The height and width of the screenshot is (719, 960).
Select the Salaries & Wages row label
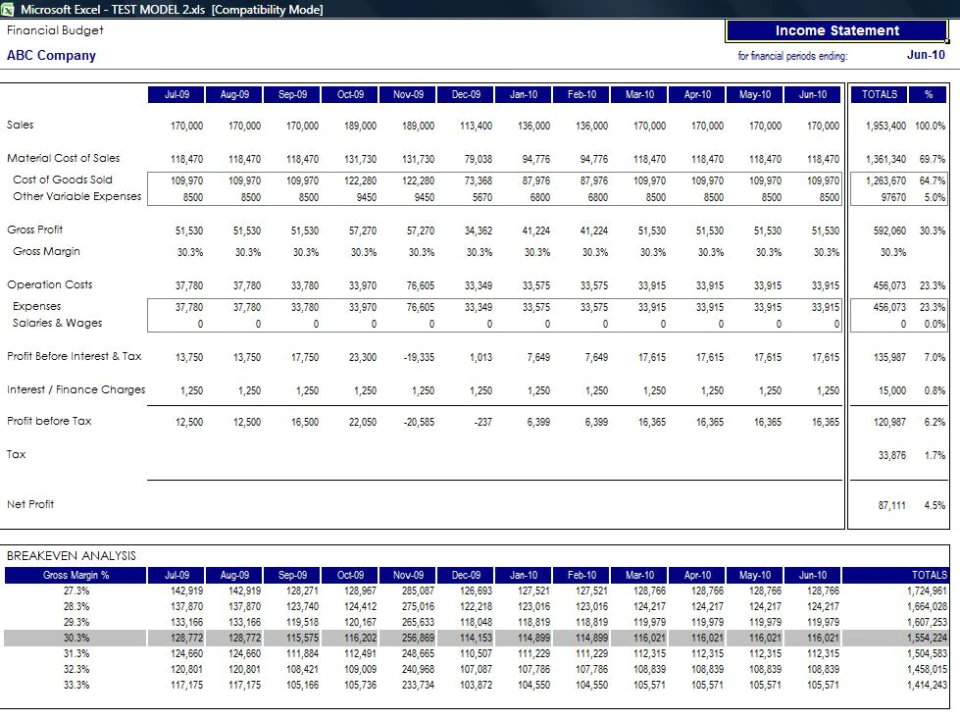point(58,323)
